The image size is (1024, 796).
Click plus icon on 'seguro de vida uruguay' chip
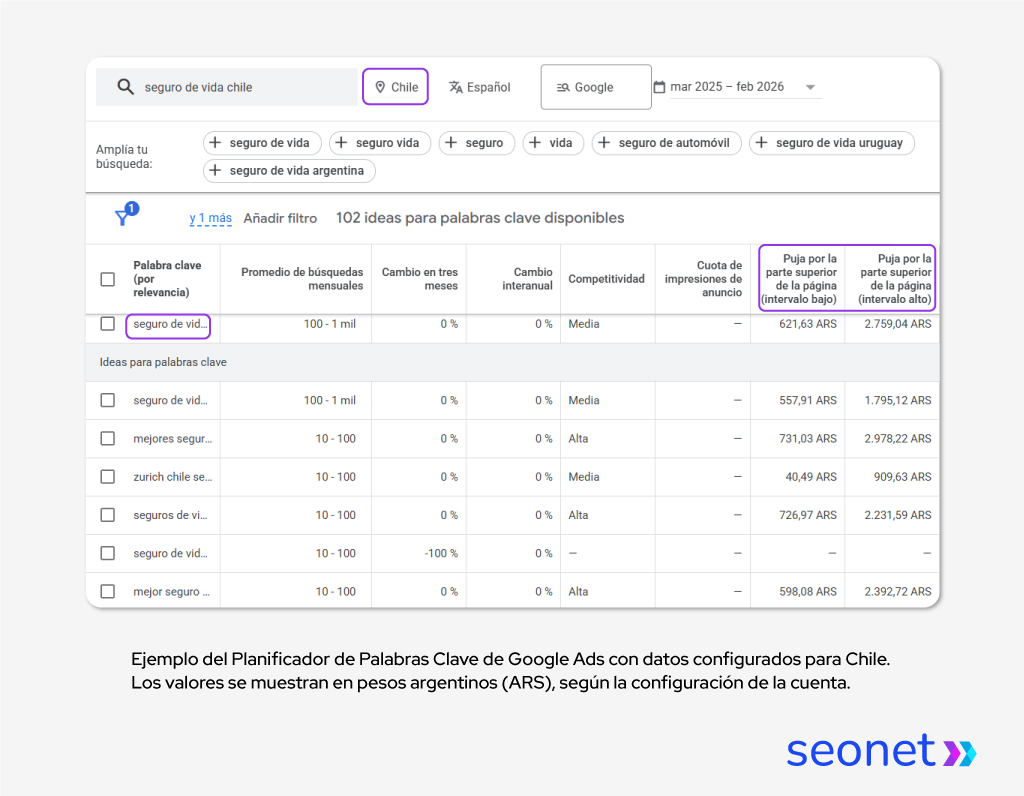761,142
